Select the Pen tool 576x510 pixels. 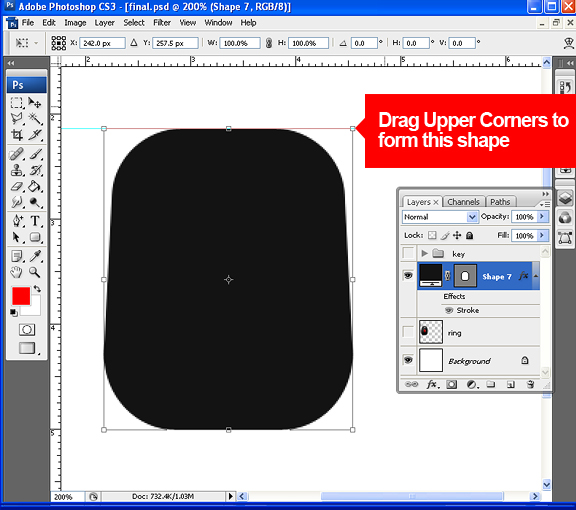[17, 221]
